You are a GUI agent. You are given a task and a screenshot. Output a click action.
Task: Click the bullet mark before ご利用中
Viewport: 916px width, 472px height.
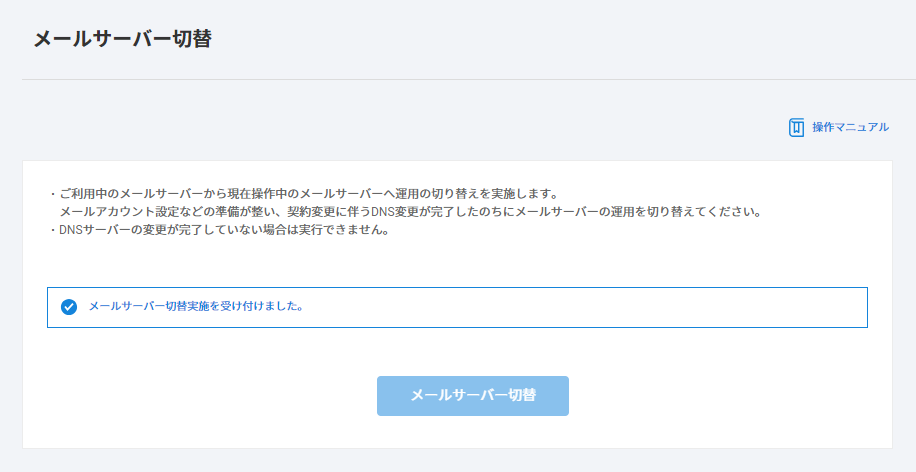[53, 193]
